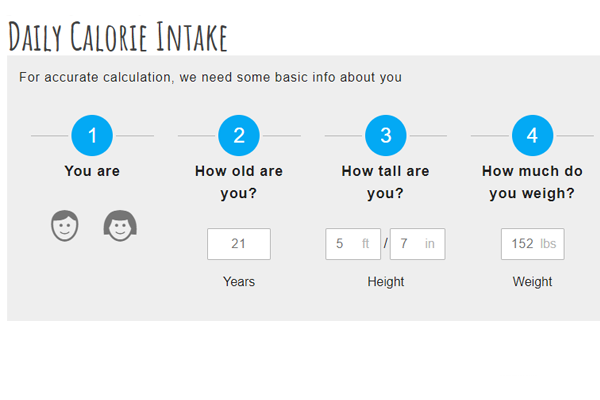Select the male face icon
The image size is (600, 400).
coord(65,225)
